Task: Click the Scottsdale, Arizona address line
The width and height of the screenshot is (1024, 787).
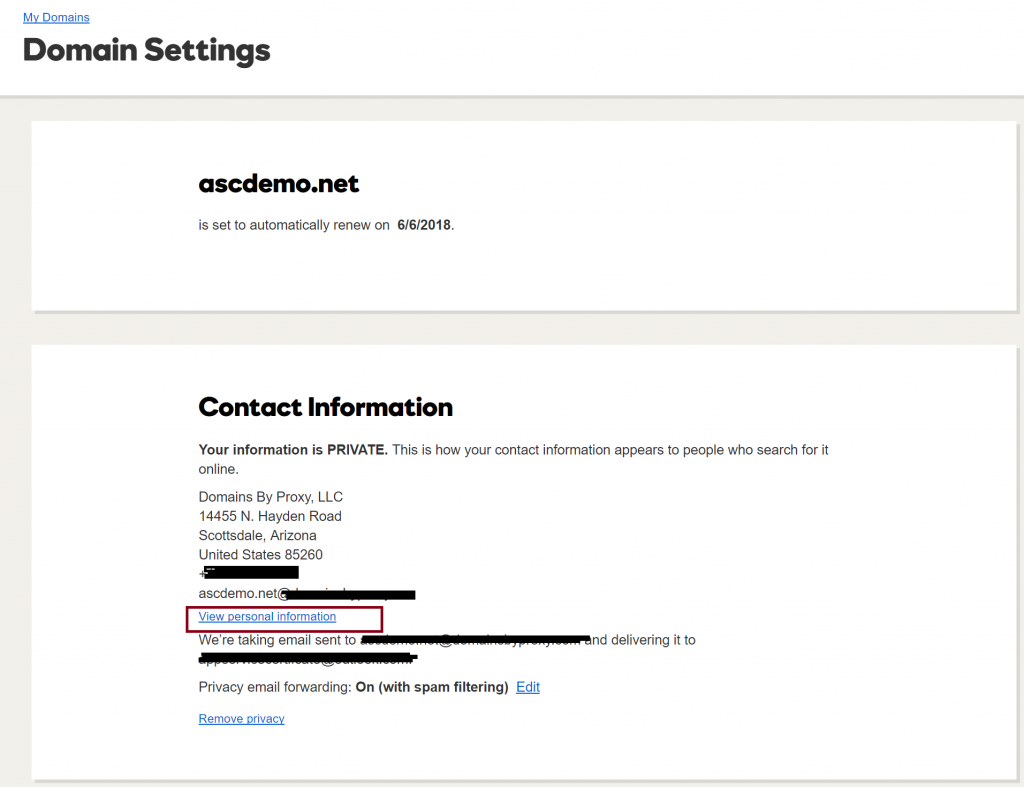Action: tap(257, 535)
